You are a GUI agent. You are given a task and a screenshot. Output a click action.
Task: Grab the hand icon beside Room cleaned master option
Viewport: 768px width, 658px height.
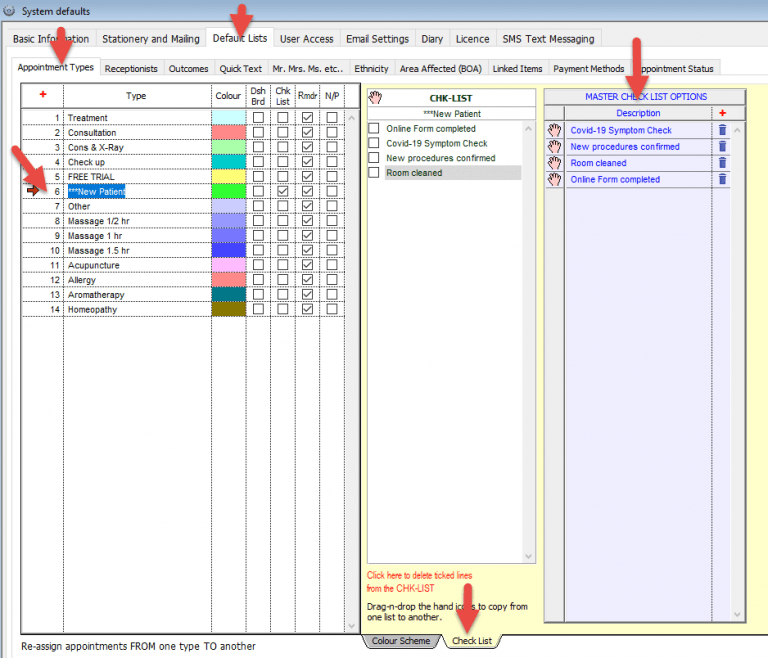pos(554,163)
